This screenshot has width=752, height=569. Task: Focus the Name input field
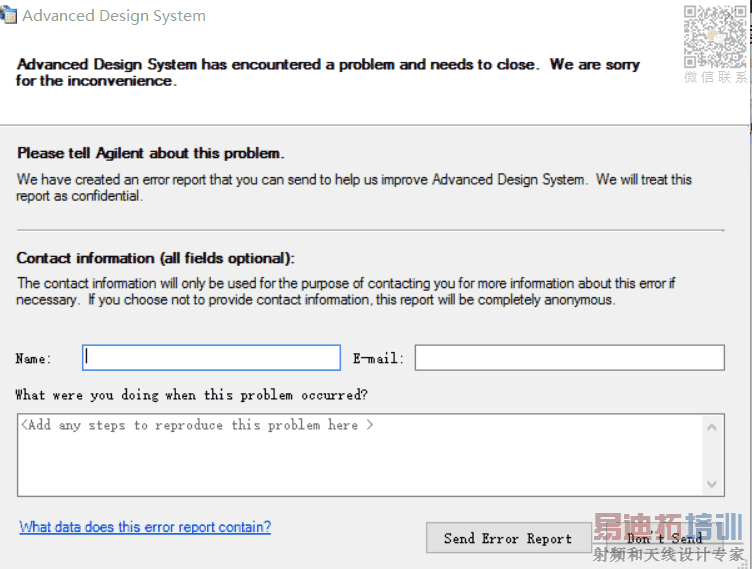[x=212, y=358]
